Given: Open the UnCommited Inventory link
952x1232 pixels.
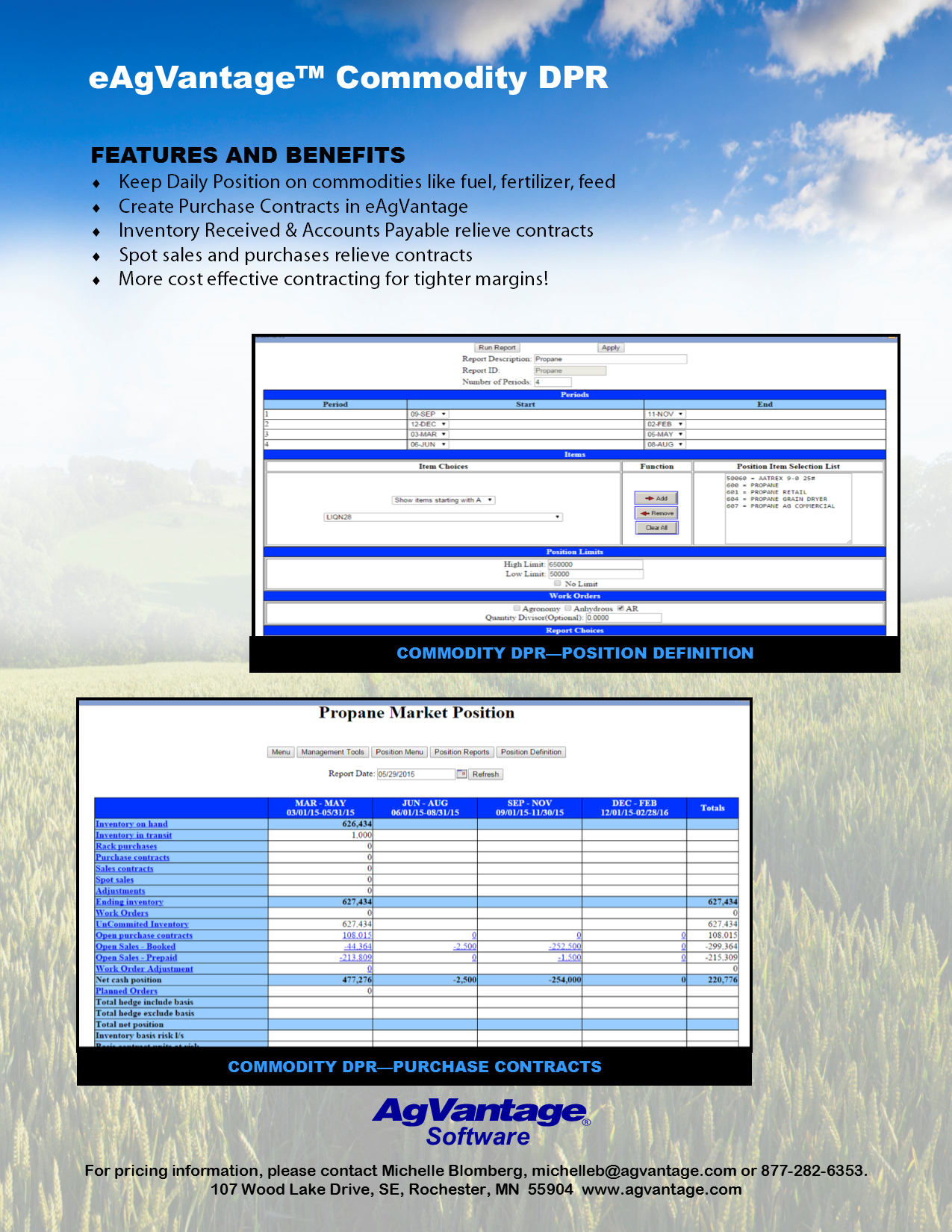Looking at the screenshot, I should pos(142,924).
